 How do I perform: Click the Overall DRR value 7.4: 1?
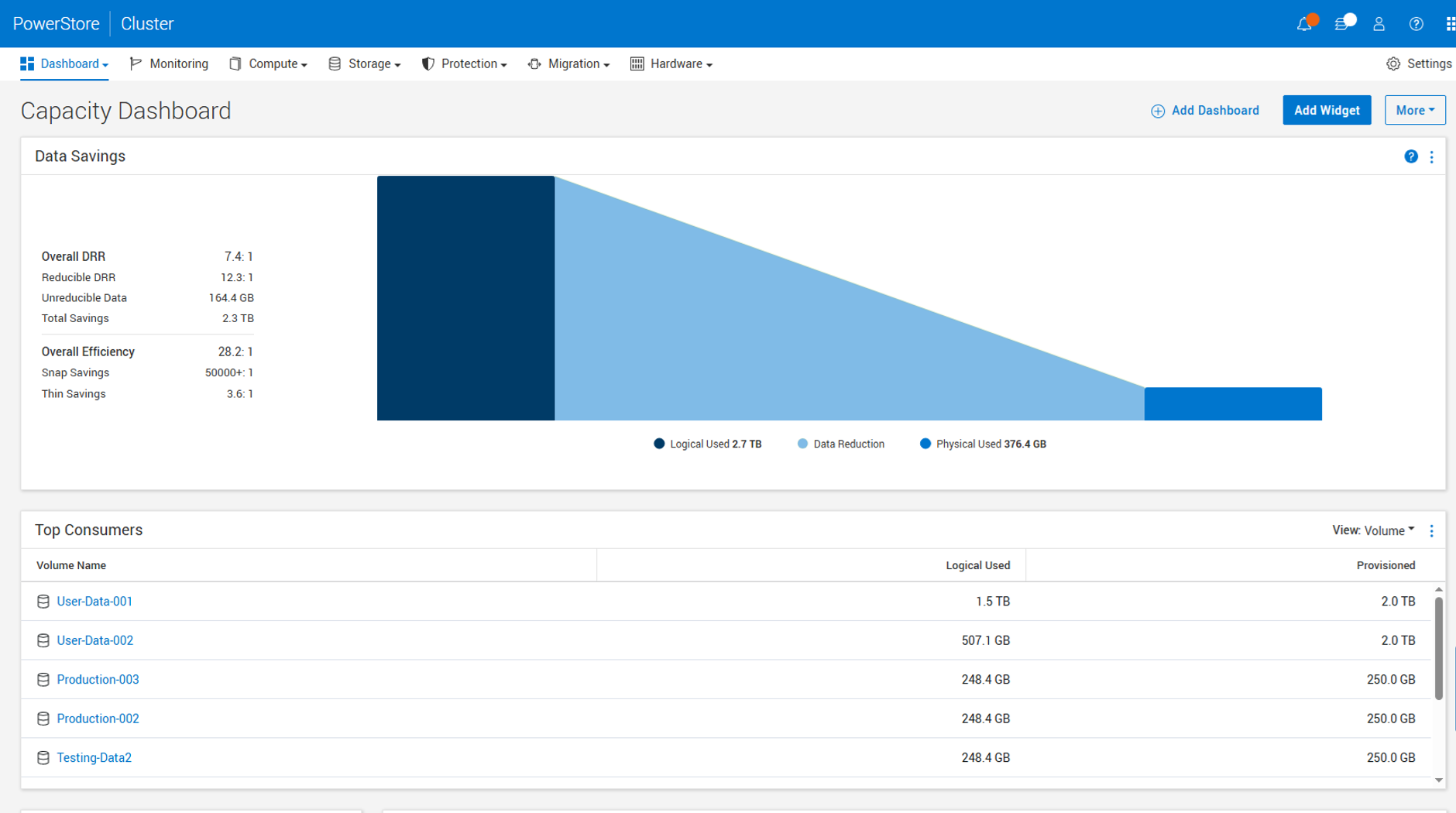click(239, 256)
